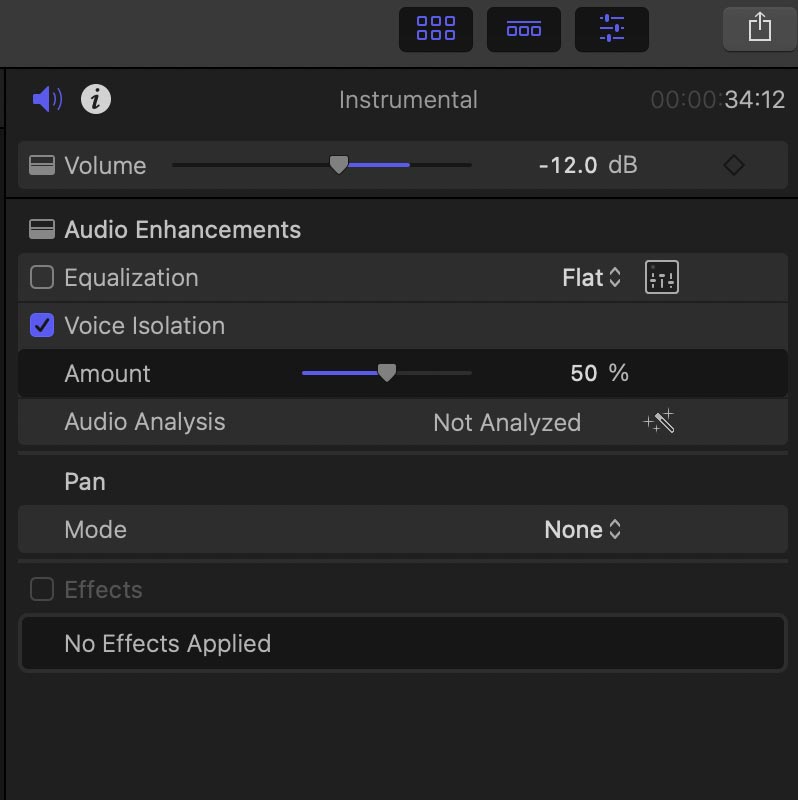
Task: Run Audio Analysis magic wand
Action: [x=659, y=422]
